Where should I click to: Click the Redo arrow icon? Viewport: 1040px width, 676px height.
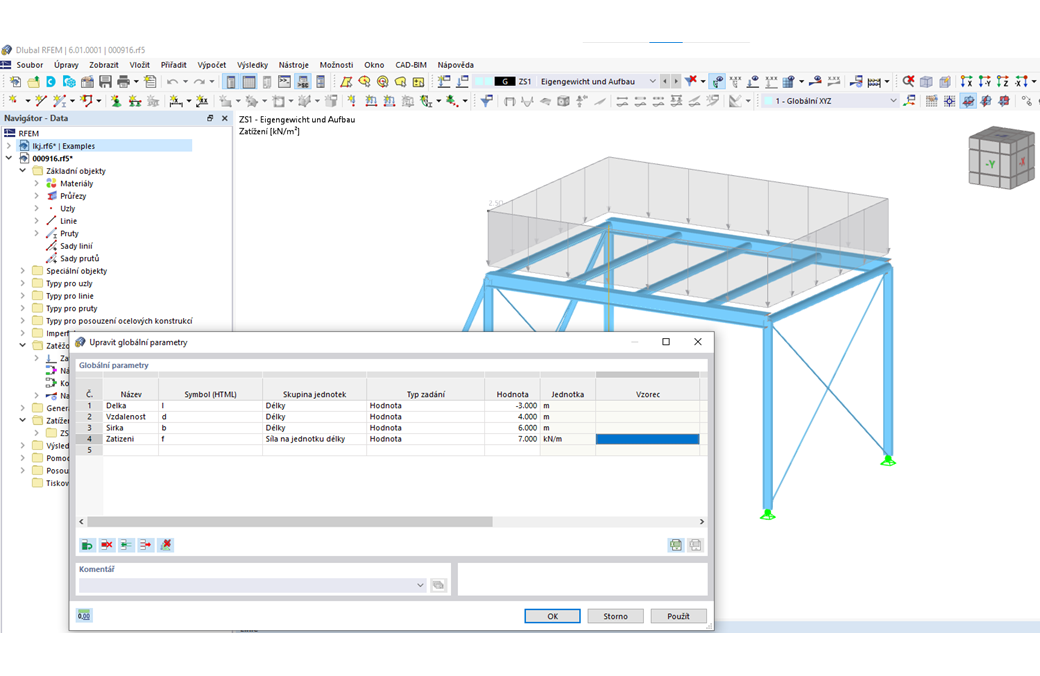(x=200, y=82)
